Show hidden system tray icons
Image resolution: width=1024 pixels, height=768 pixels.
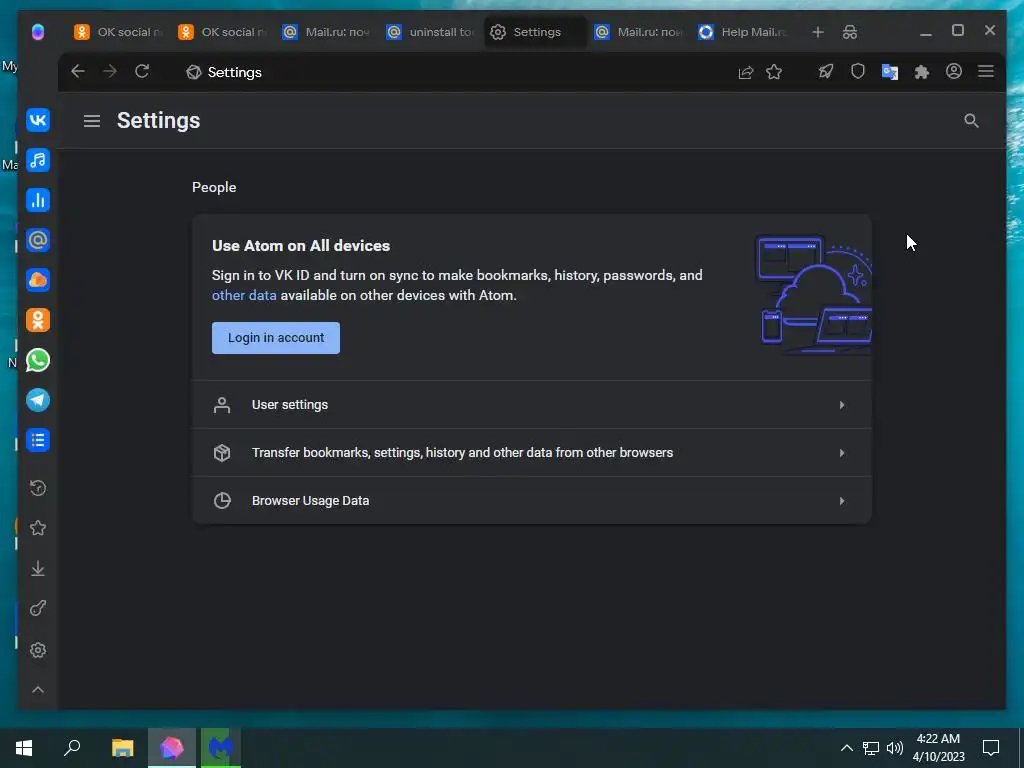pyautogui.click(x=846, y=748)
